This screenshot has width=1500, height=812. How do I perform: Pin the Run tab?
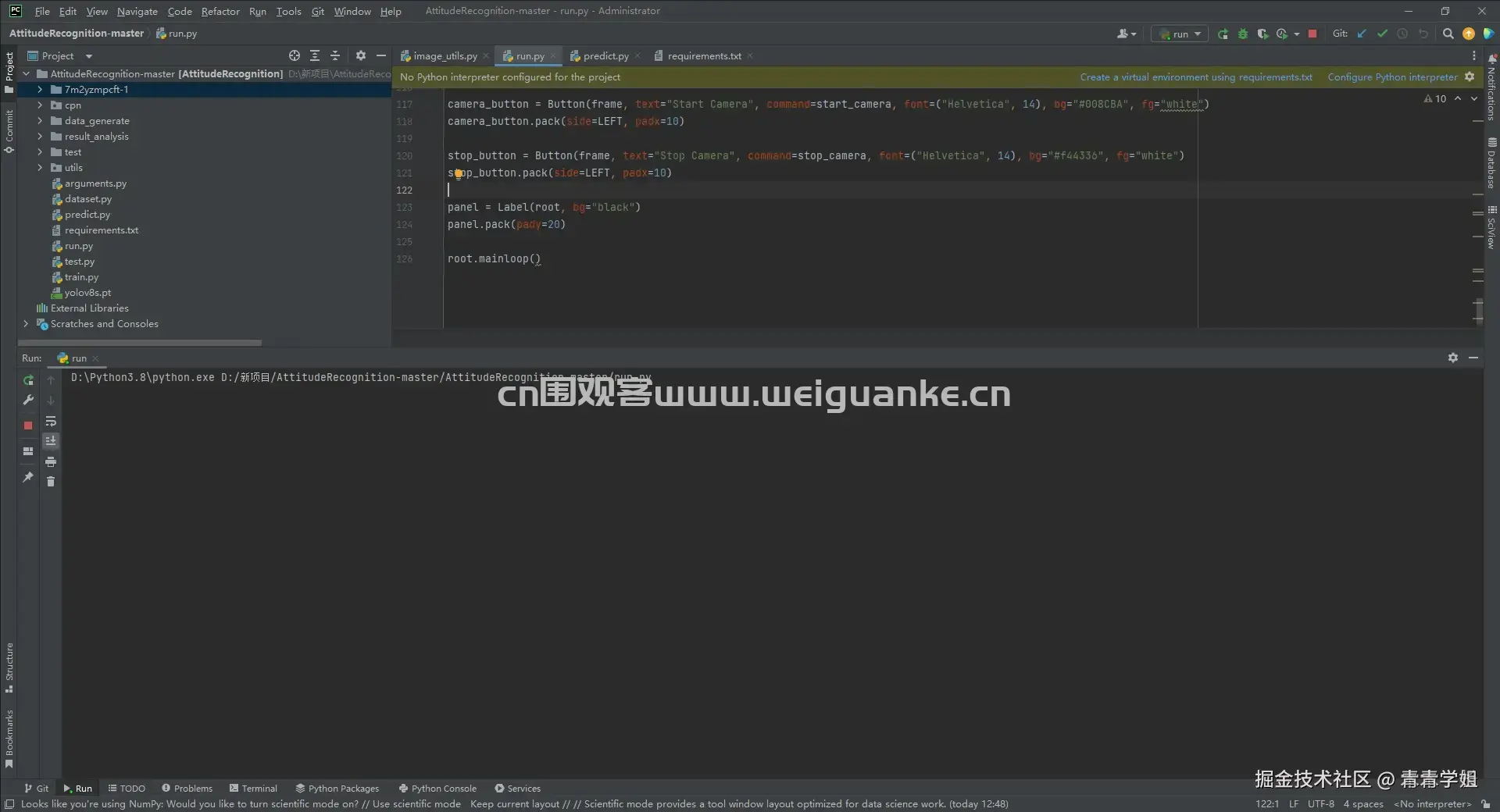(x=28, y=476)
